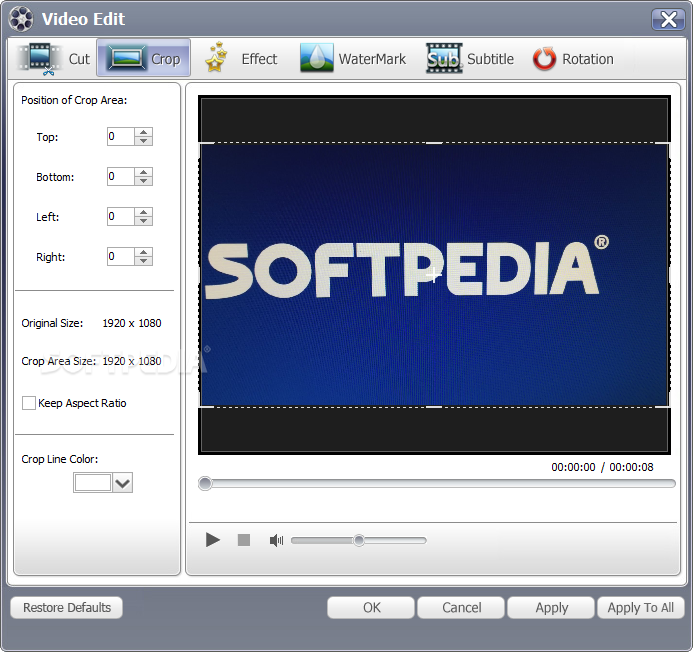Click the Cut label text

click(x=79, y=59)
